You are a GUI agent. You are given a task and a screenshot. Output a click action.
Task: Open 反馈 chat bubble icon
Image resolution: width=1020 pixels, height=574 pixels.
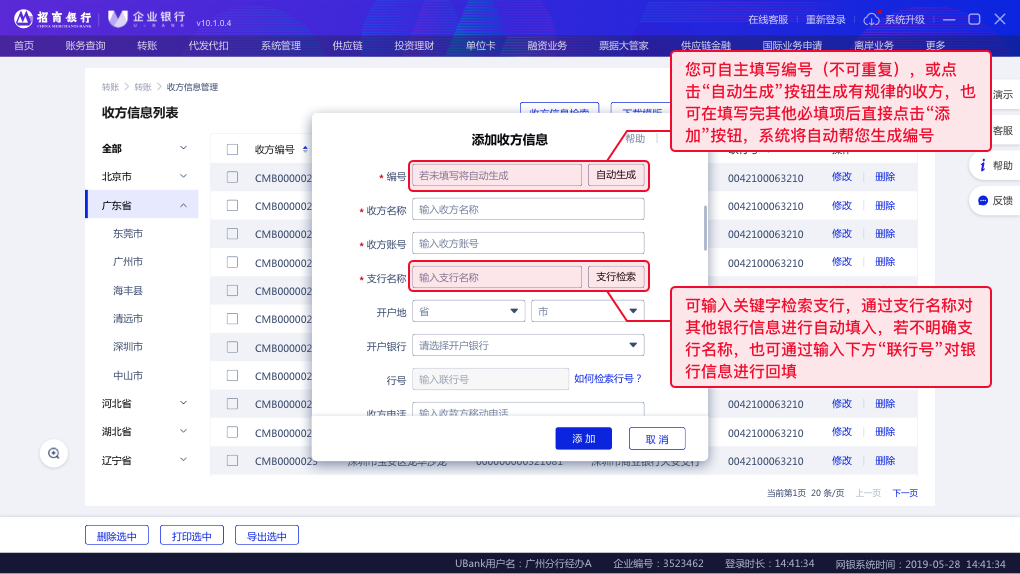pos(983,200)
